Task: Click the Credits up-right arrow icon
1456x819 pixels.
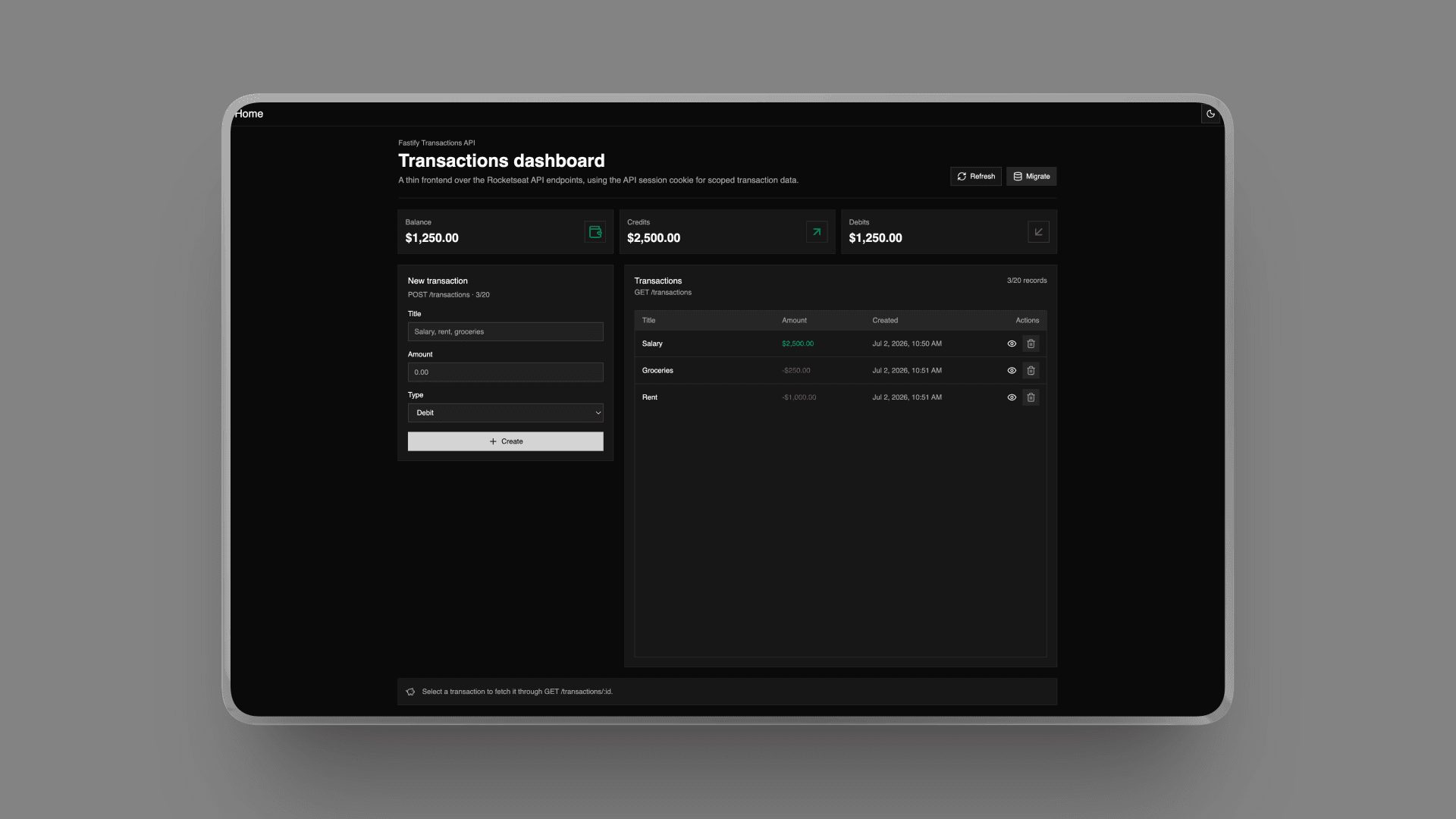Action: (817, 232)
